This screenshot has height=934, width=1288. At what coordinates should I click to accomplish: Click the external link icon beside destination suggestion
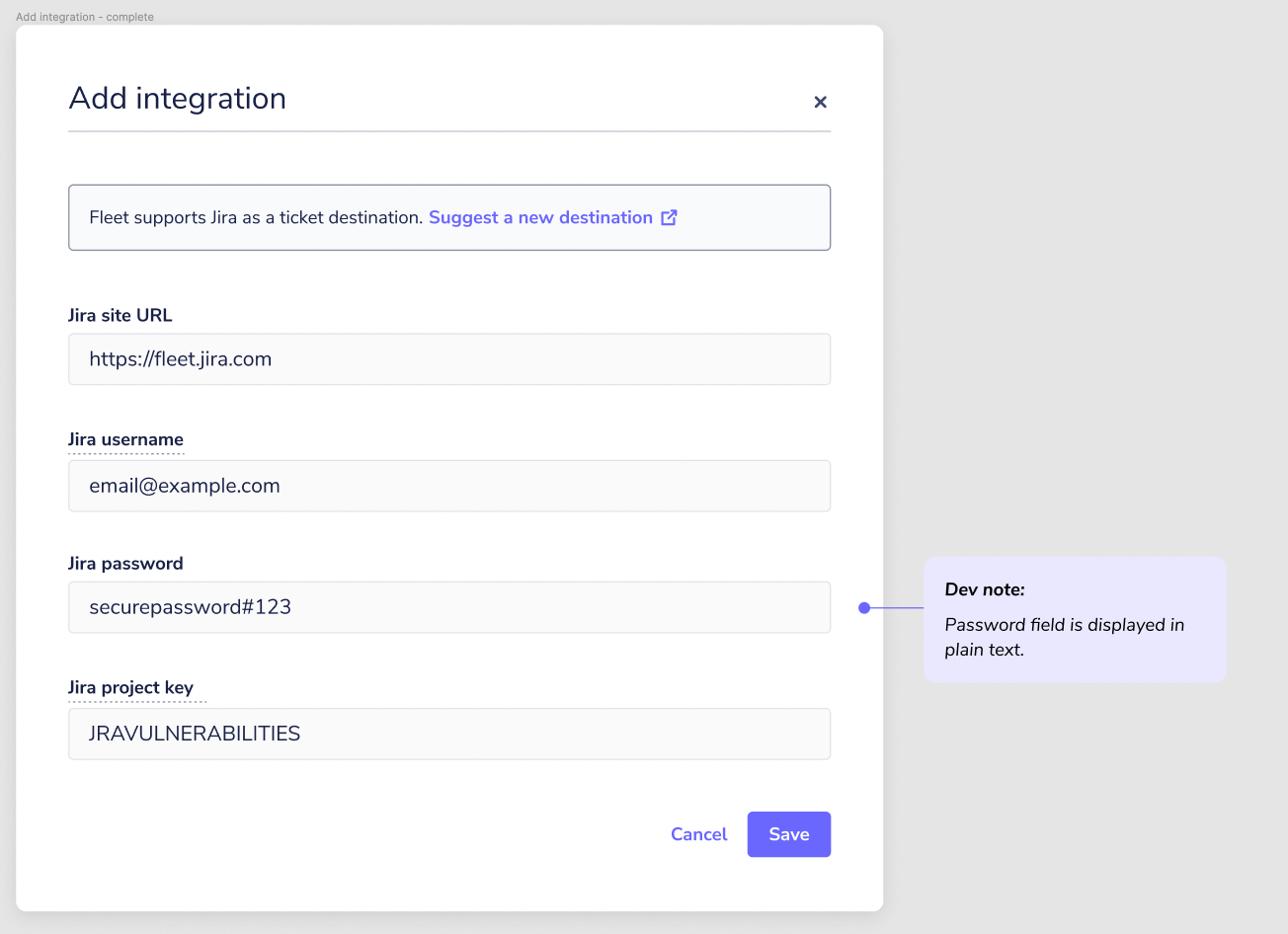[x=670, y=217]
